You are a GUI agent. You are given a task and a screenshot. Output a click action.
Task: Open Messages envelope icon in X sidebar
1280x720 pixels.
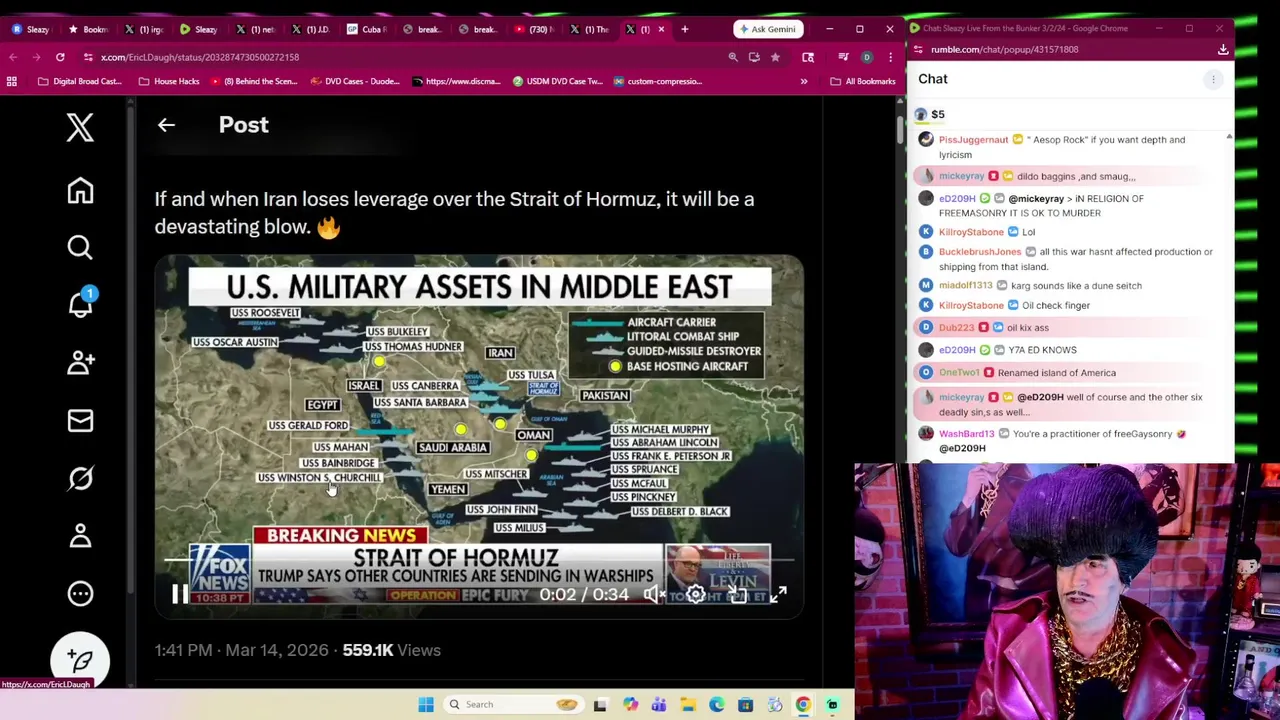click(80, 420)
